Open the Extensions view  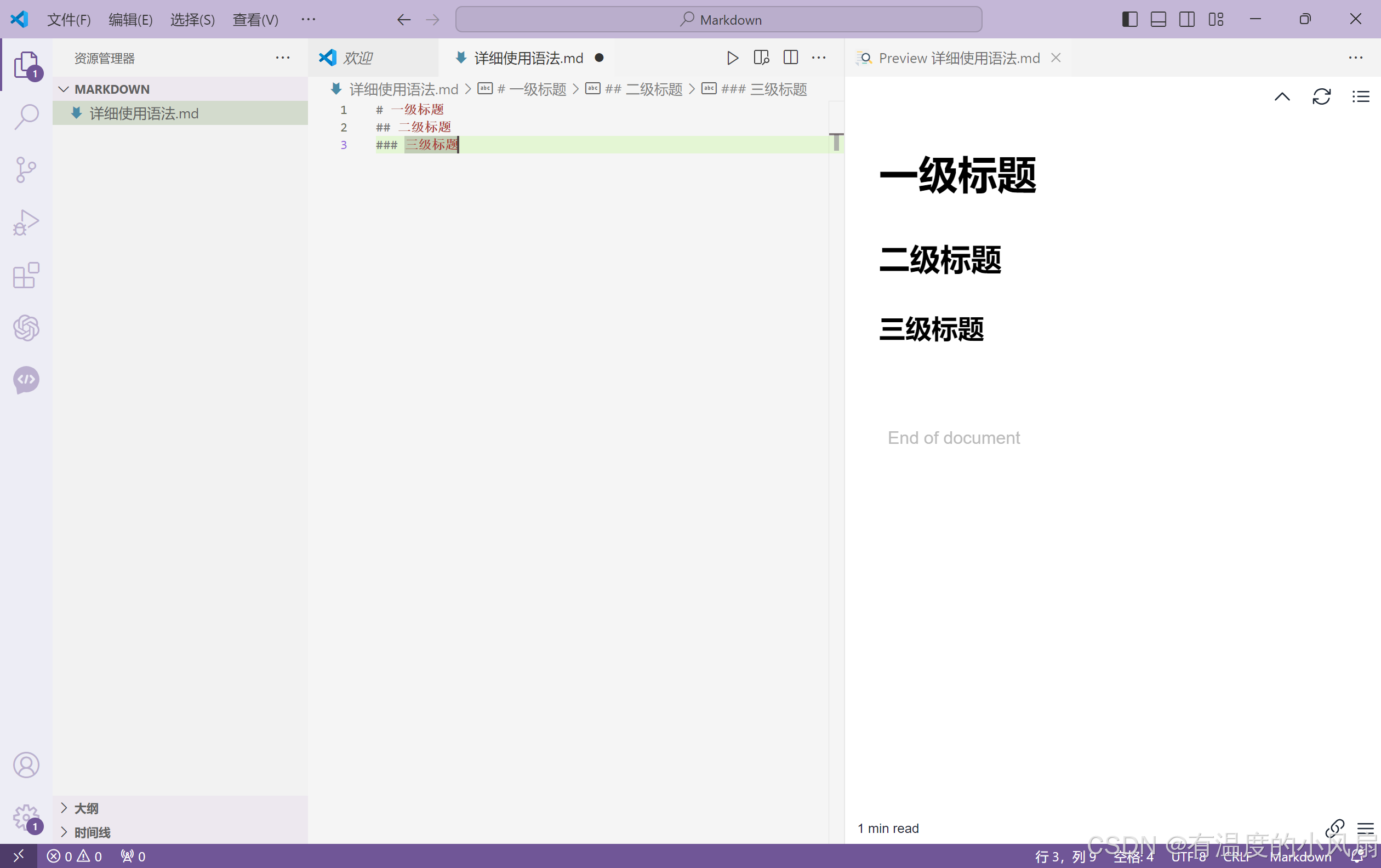pyautogui.click(x=26, y=276)
